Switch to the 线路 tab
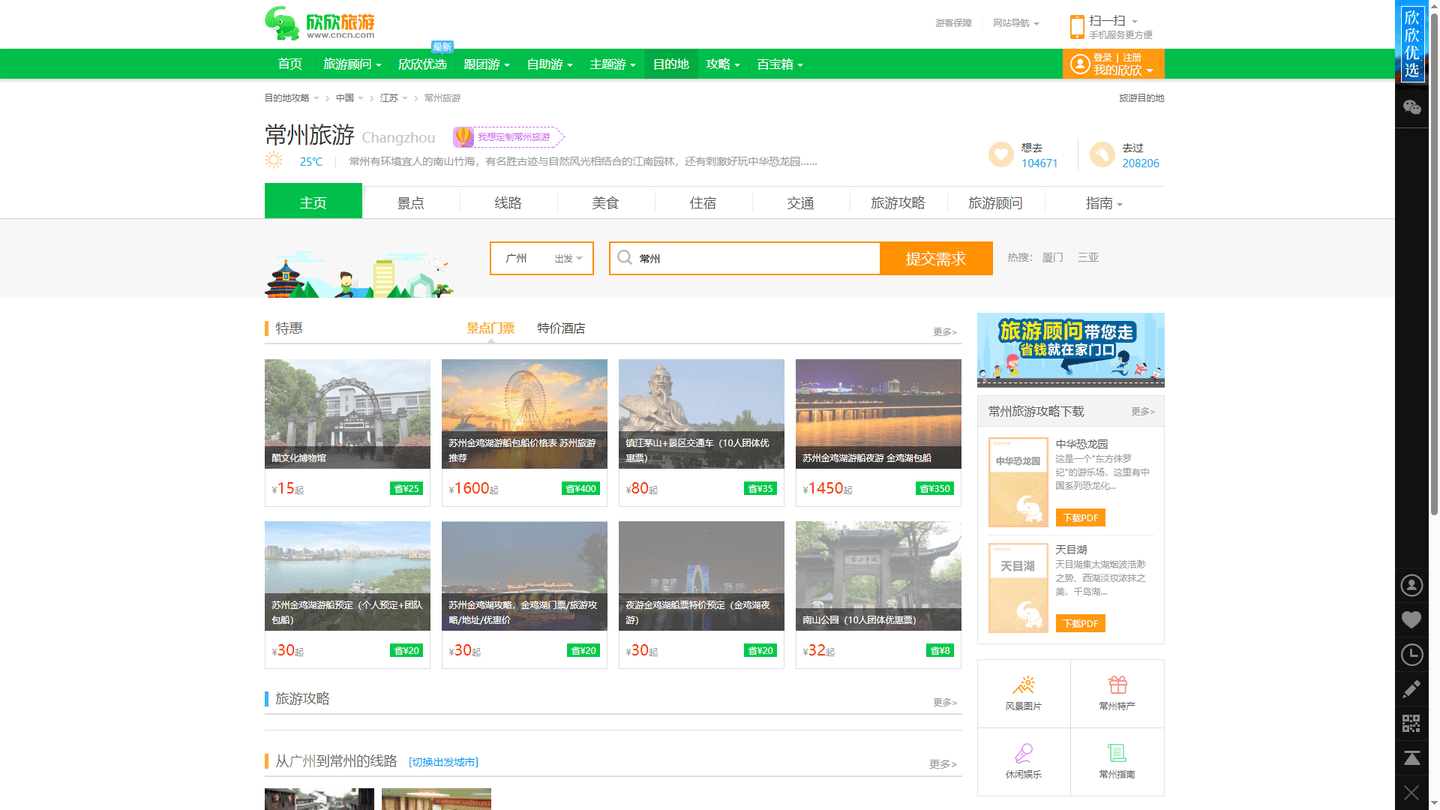Image resolution: width=1440 pixels, height=810 pixels. (508, 203)
